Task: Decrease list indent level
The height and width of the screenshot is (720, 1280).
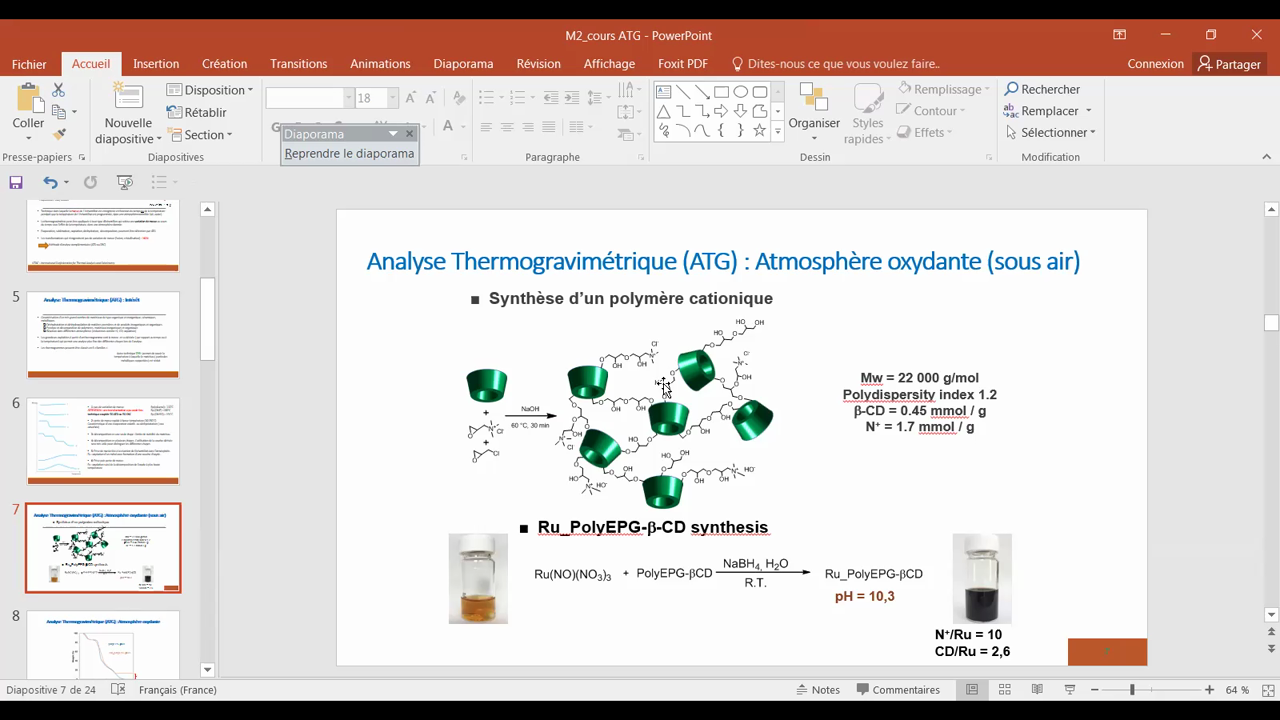Action: coord(550,98)
